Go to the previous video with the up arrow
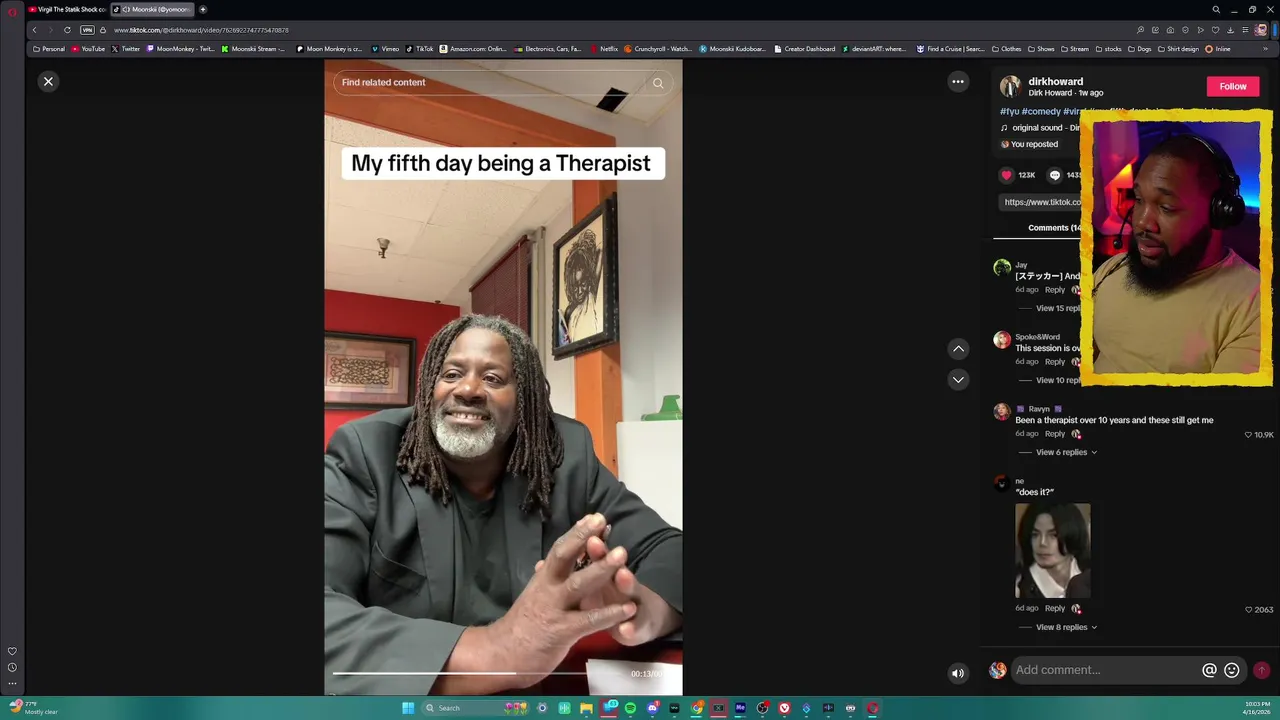Screen dimensions: 1280x720 tap(958, 349)
